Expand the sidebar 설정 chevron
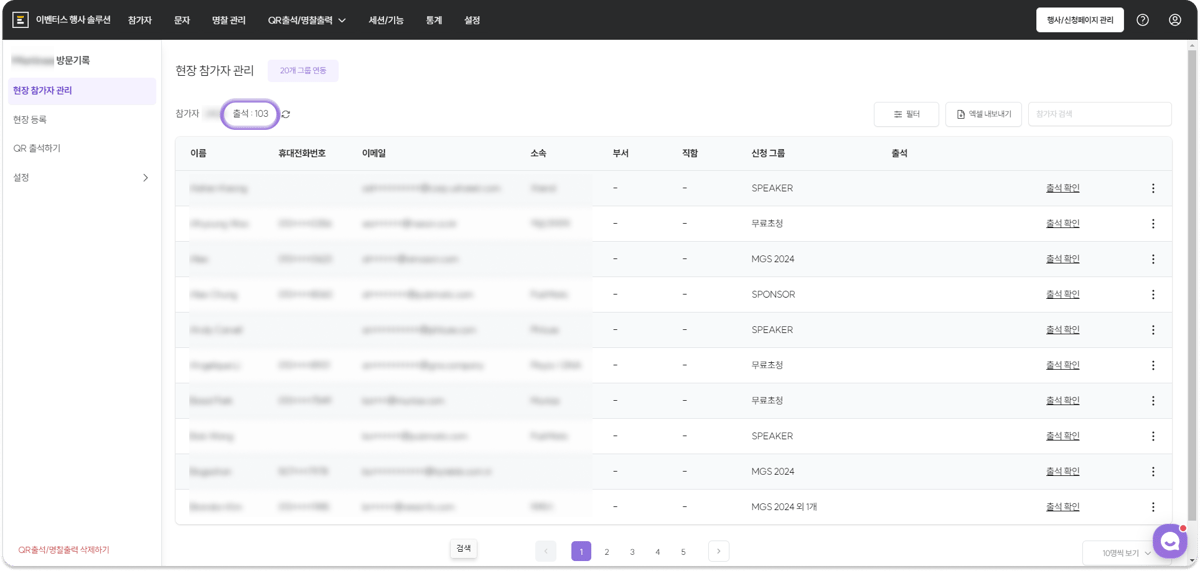The height and width of the screenshot is (571, 1200). [x=145, y=178]
